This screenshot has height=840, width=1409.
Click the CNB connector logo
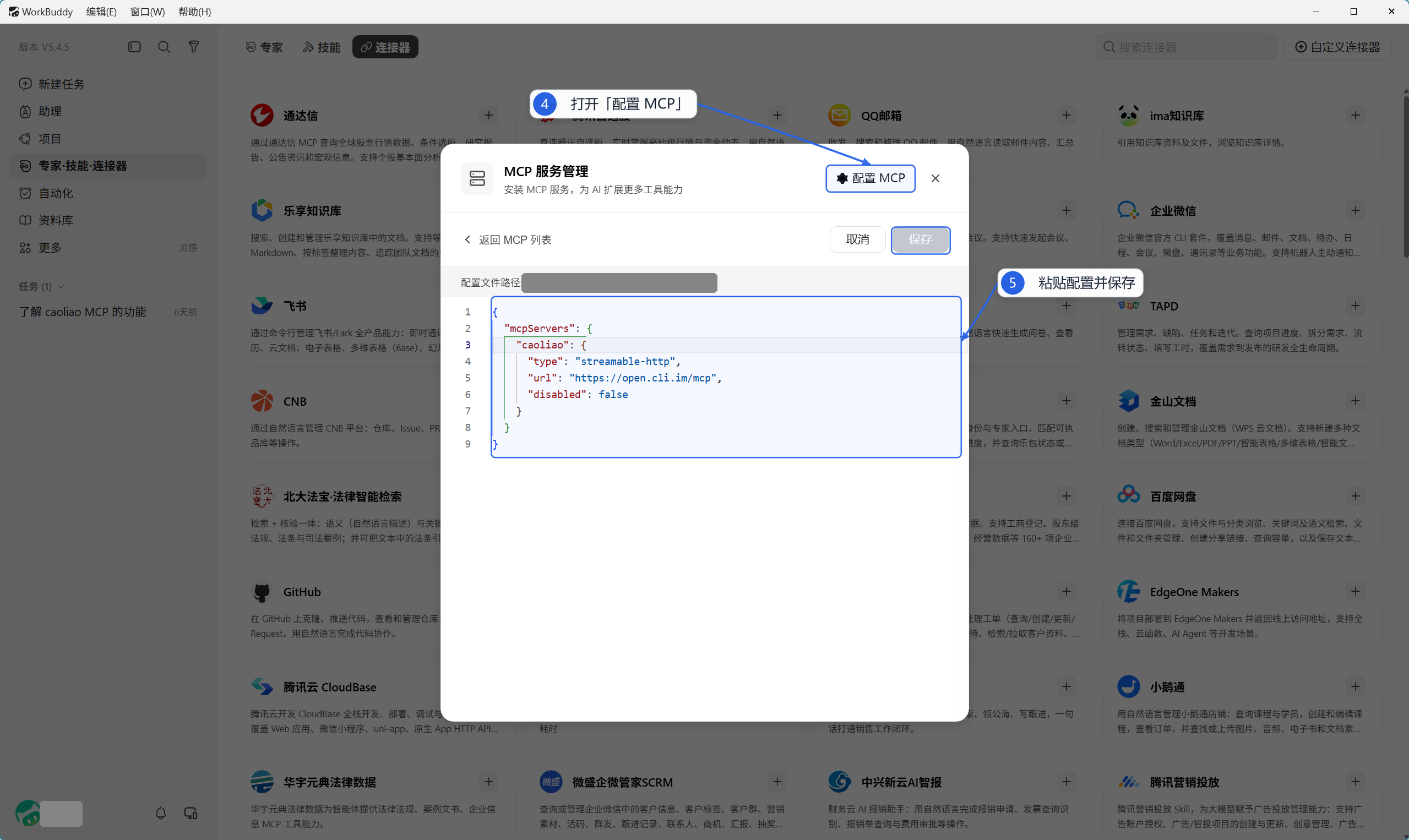click(x=262, y=401)
